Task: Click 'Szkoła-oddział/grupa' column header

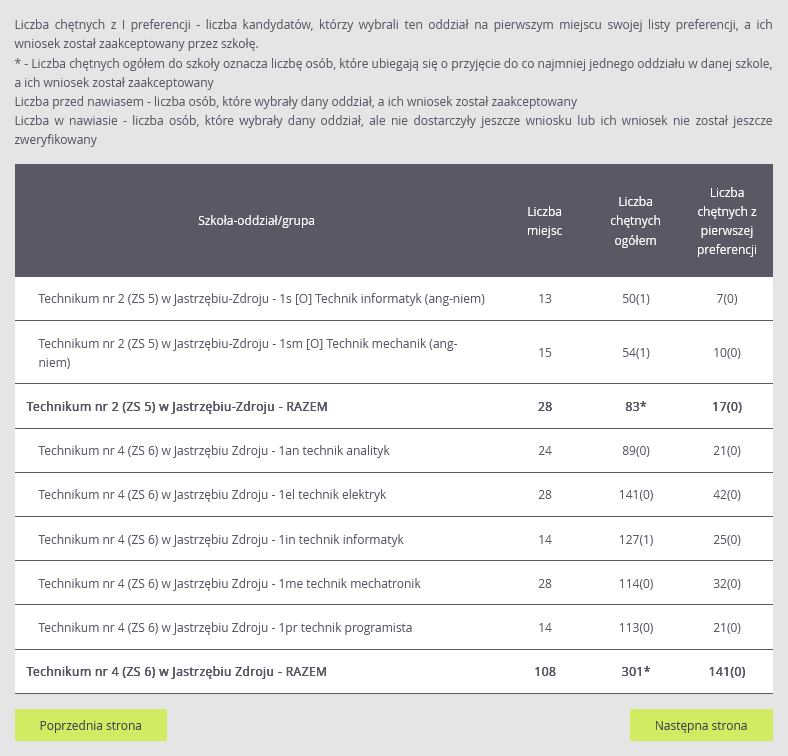Action: [x=256, y=220]
